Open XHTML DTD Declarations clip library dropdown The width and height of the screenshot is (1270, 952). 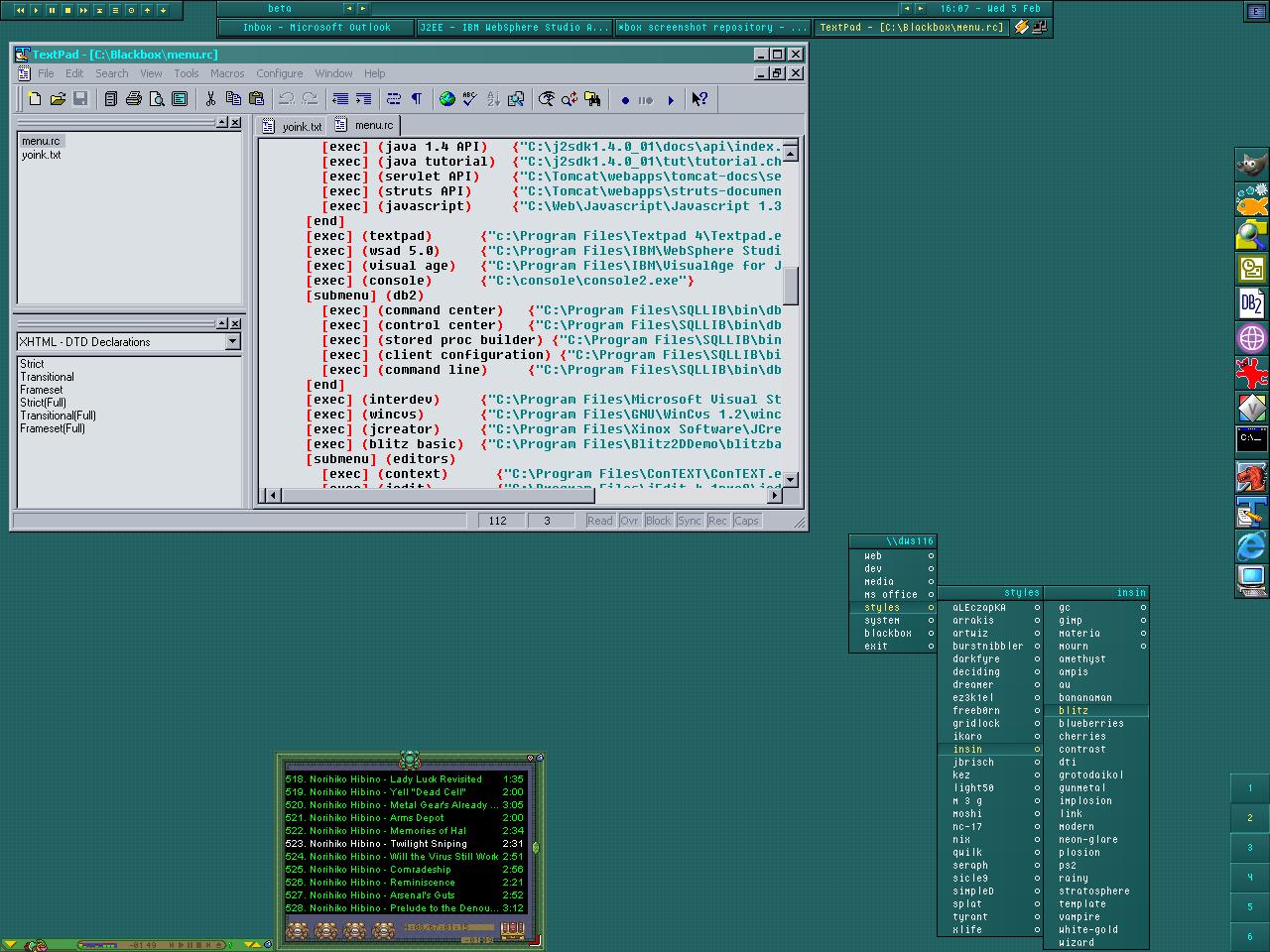(232, 342)
